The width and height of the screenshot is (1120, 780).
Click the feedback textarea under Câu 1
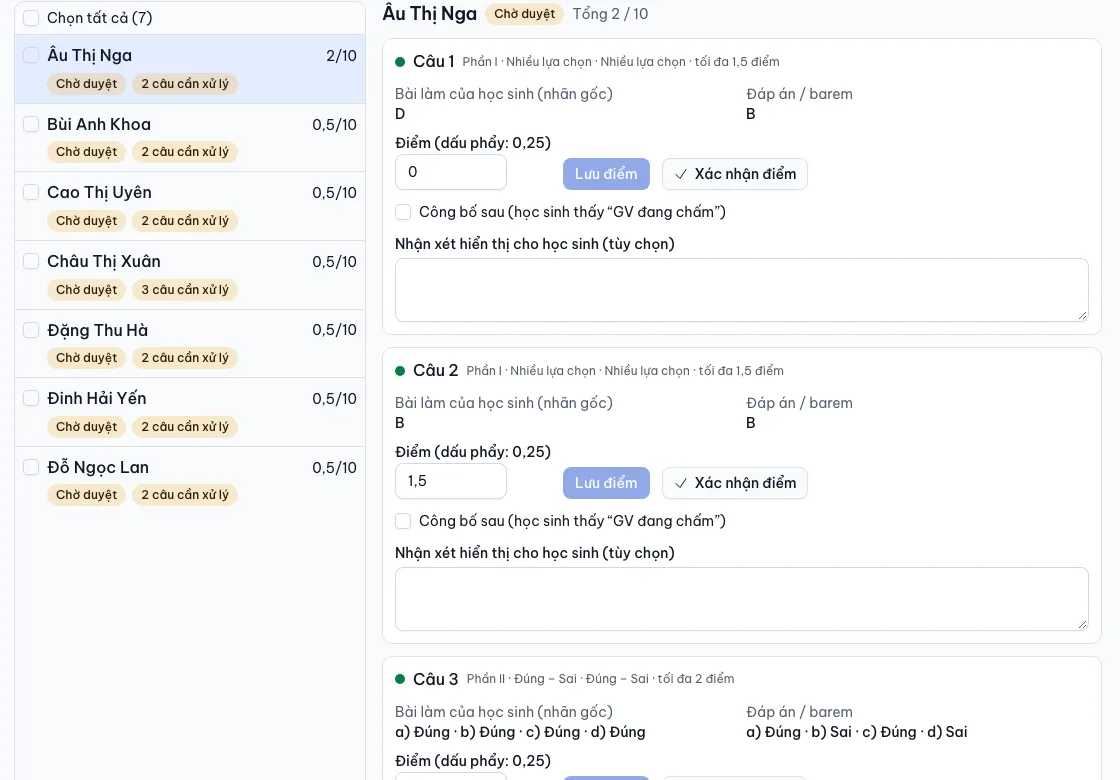[741, 290]
